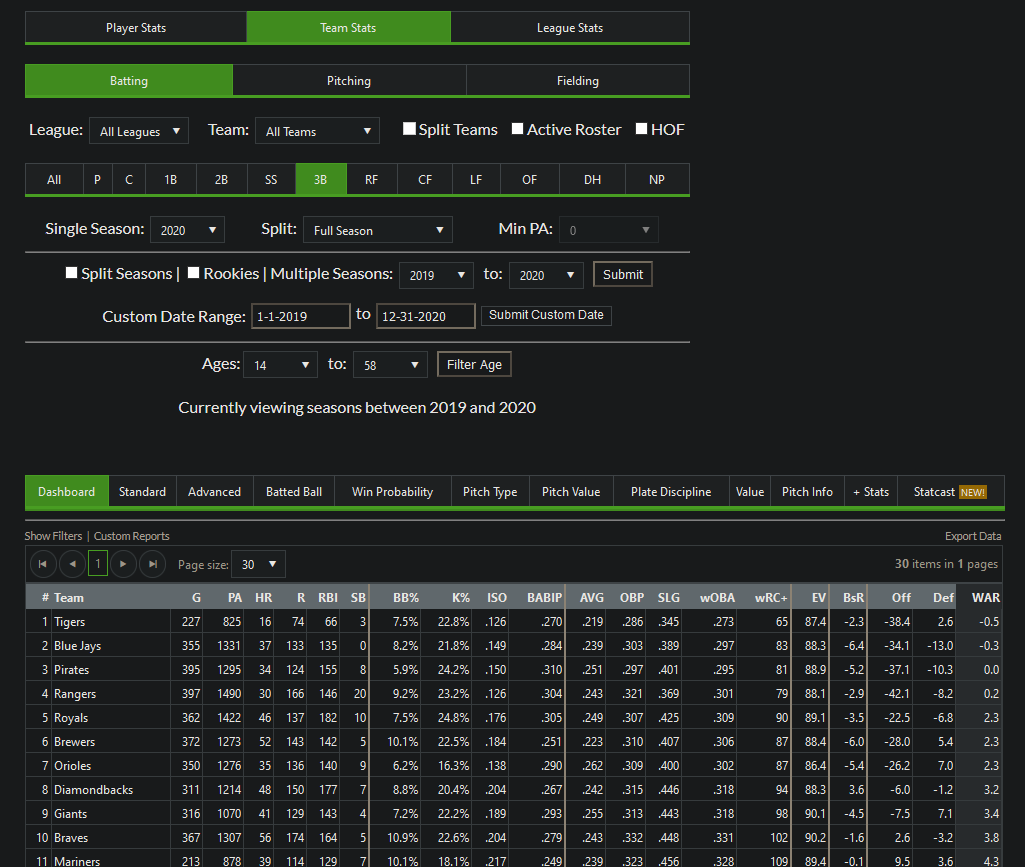Click the Filter Age button

[474, 364]
